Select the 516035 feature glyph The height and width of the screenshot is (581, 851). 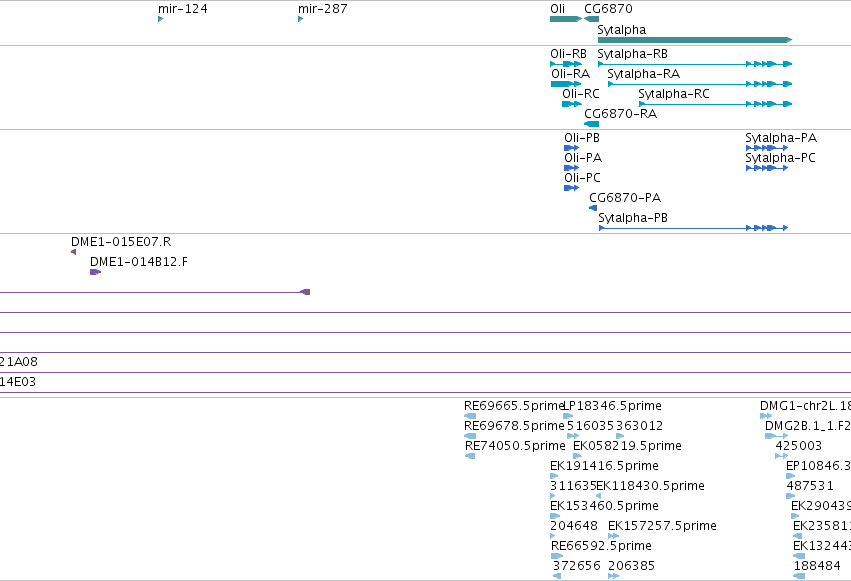(x=573, y=436)
